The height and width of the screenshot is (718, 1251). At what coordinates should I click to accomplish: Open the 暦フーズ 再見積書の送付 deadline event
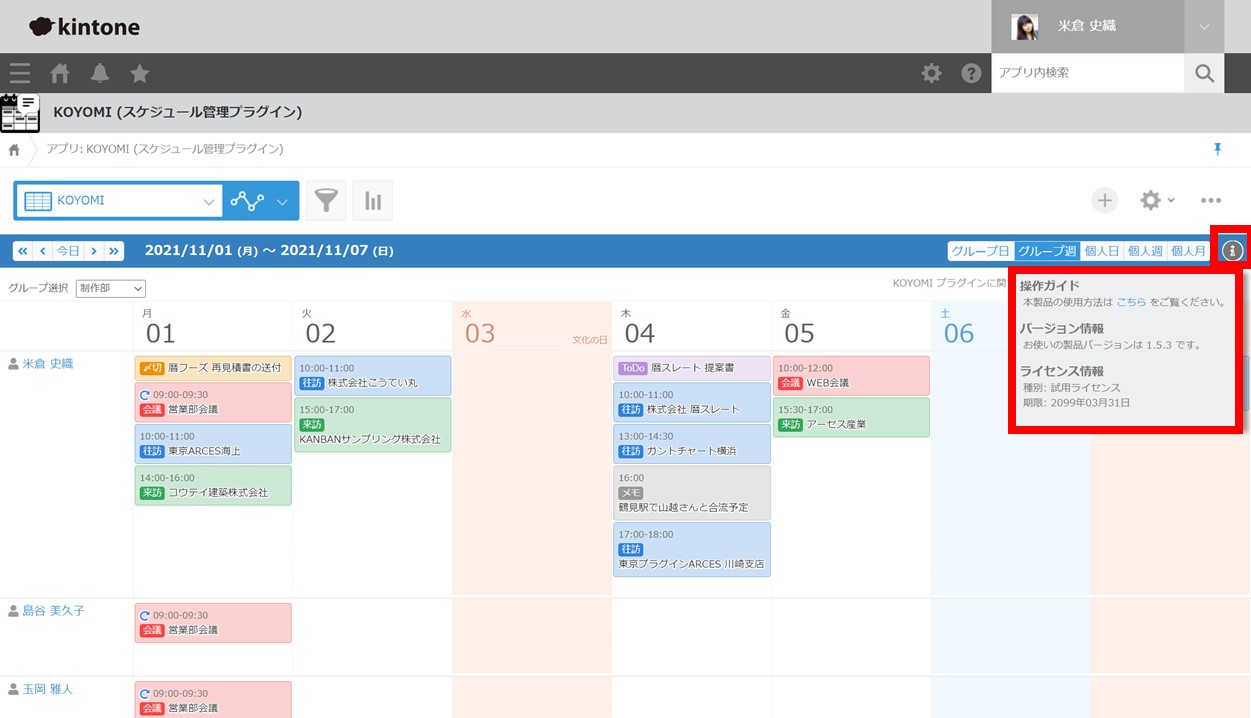(x=213, y=368)
